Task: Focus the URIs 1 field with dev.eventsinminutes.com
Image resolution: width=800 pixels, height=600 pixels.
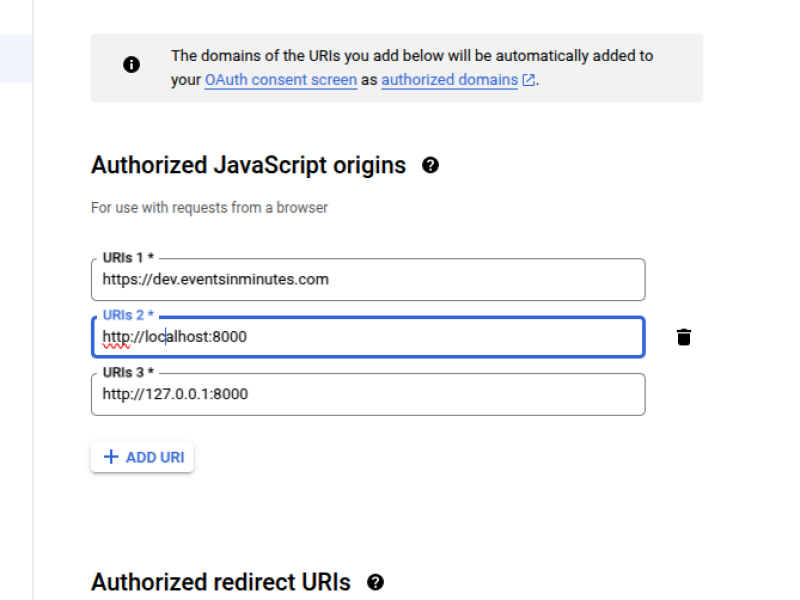Action: (368, 280)
